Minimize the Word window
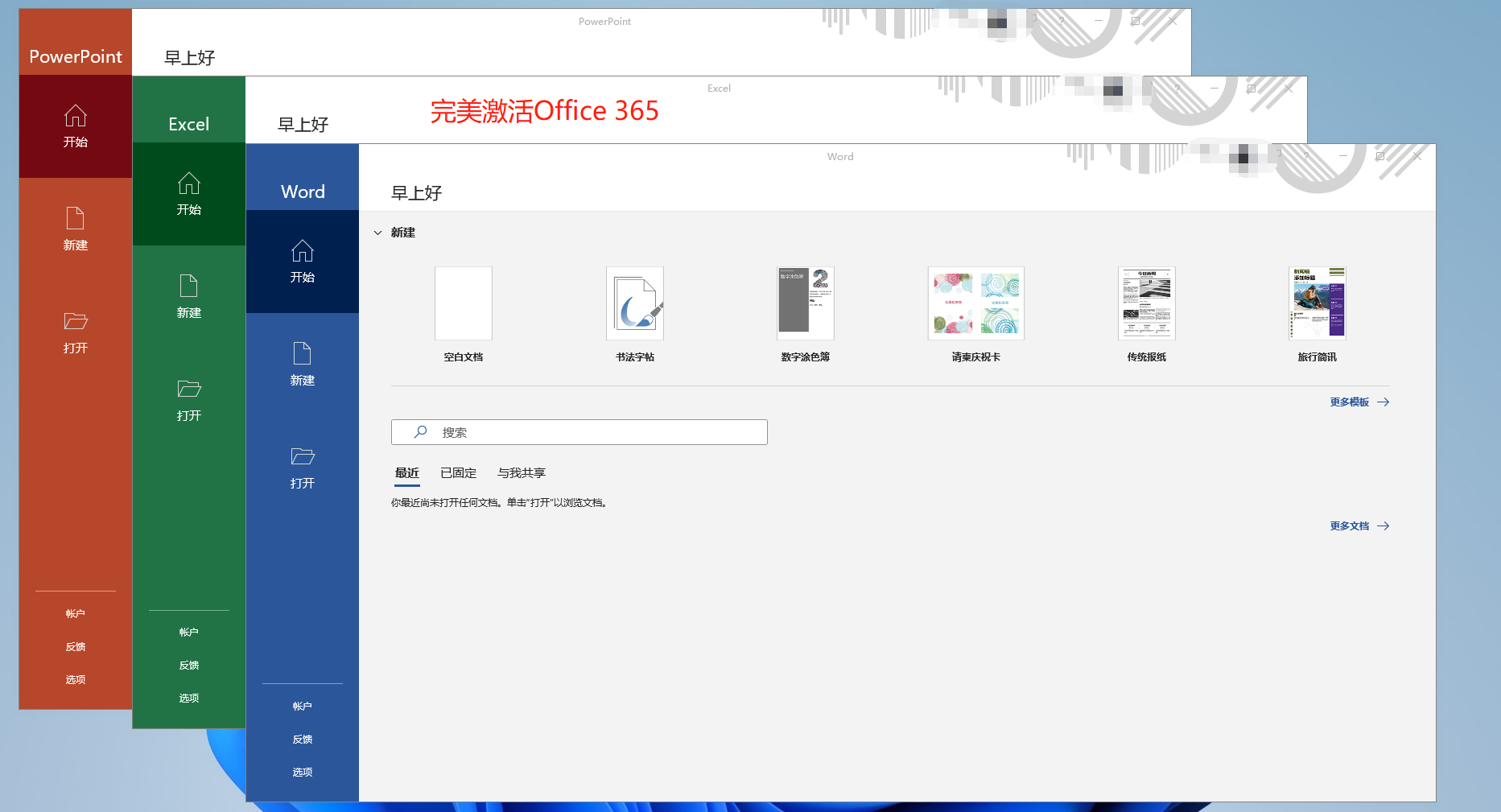 pos(1342,156)
